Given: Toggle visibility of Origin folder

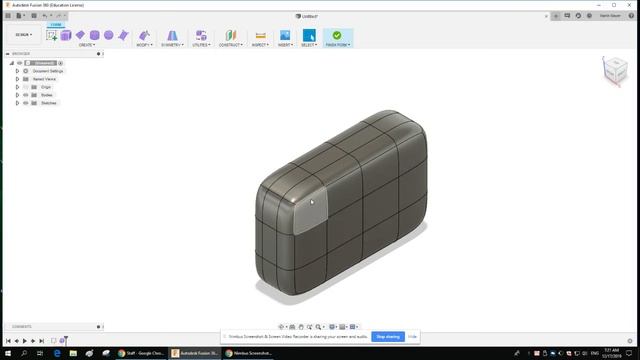Looking at the screenshot, I should 26,87.
